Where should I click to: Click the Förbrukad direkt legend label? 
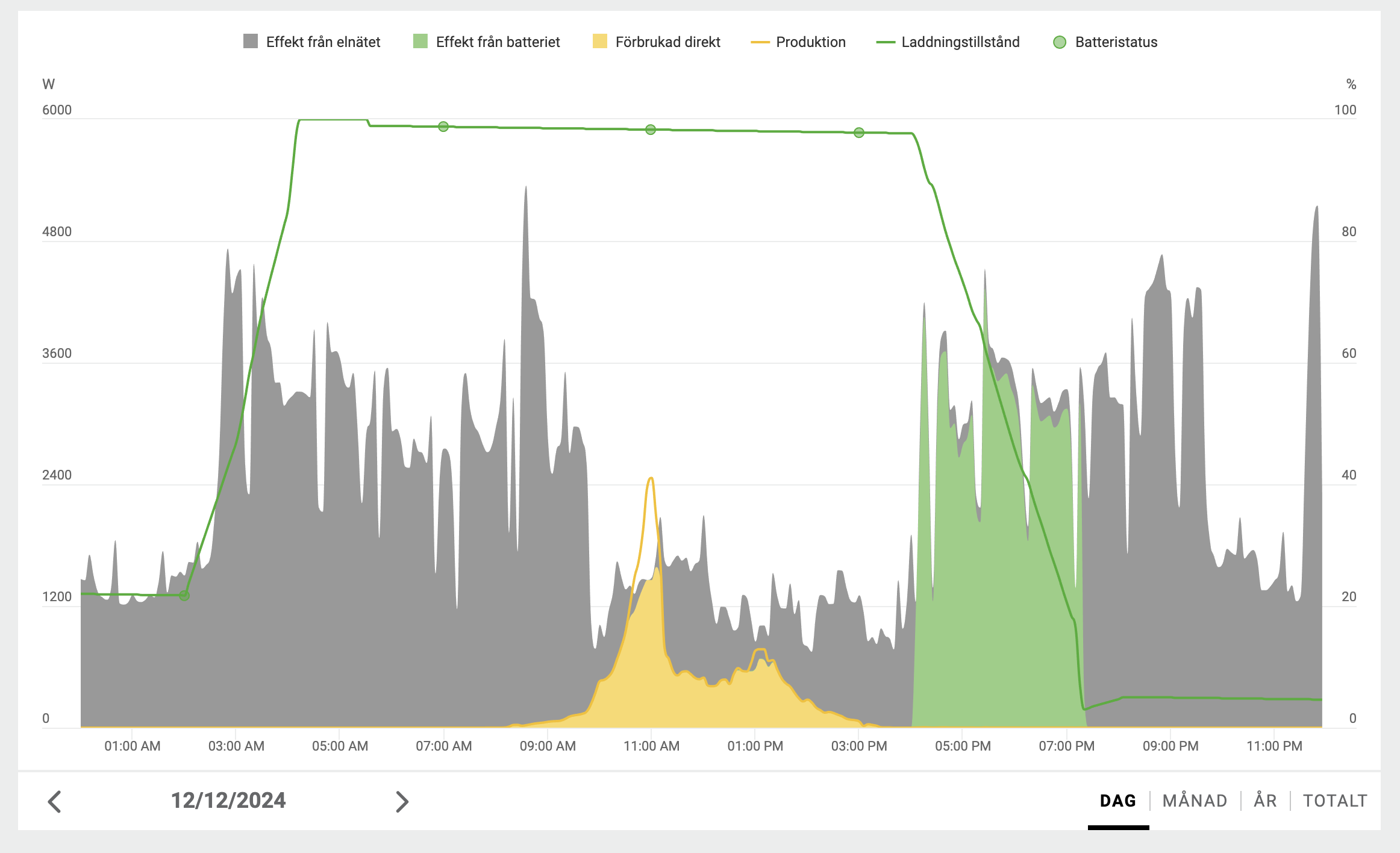coord(667,42)
